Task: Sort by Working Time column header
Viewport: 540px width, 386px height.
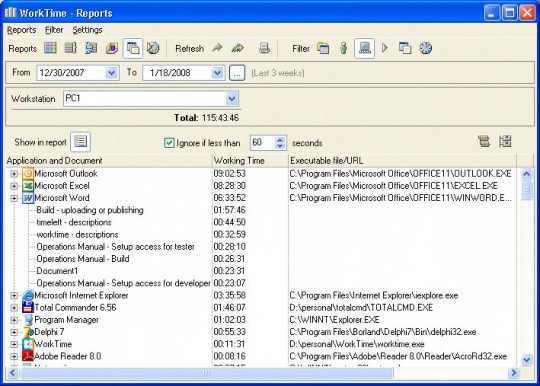Action: pyautogui.click(x=250, y=161)
